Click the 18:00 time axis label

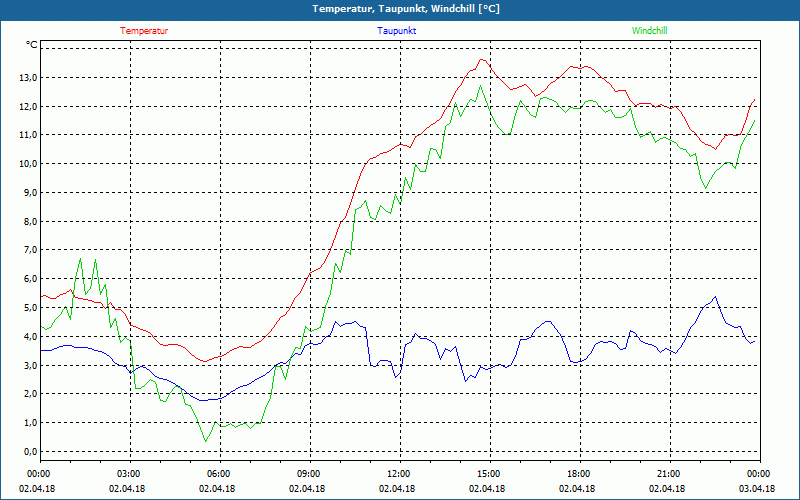tap(578, 474)
